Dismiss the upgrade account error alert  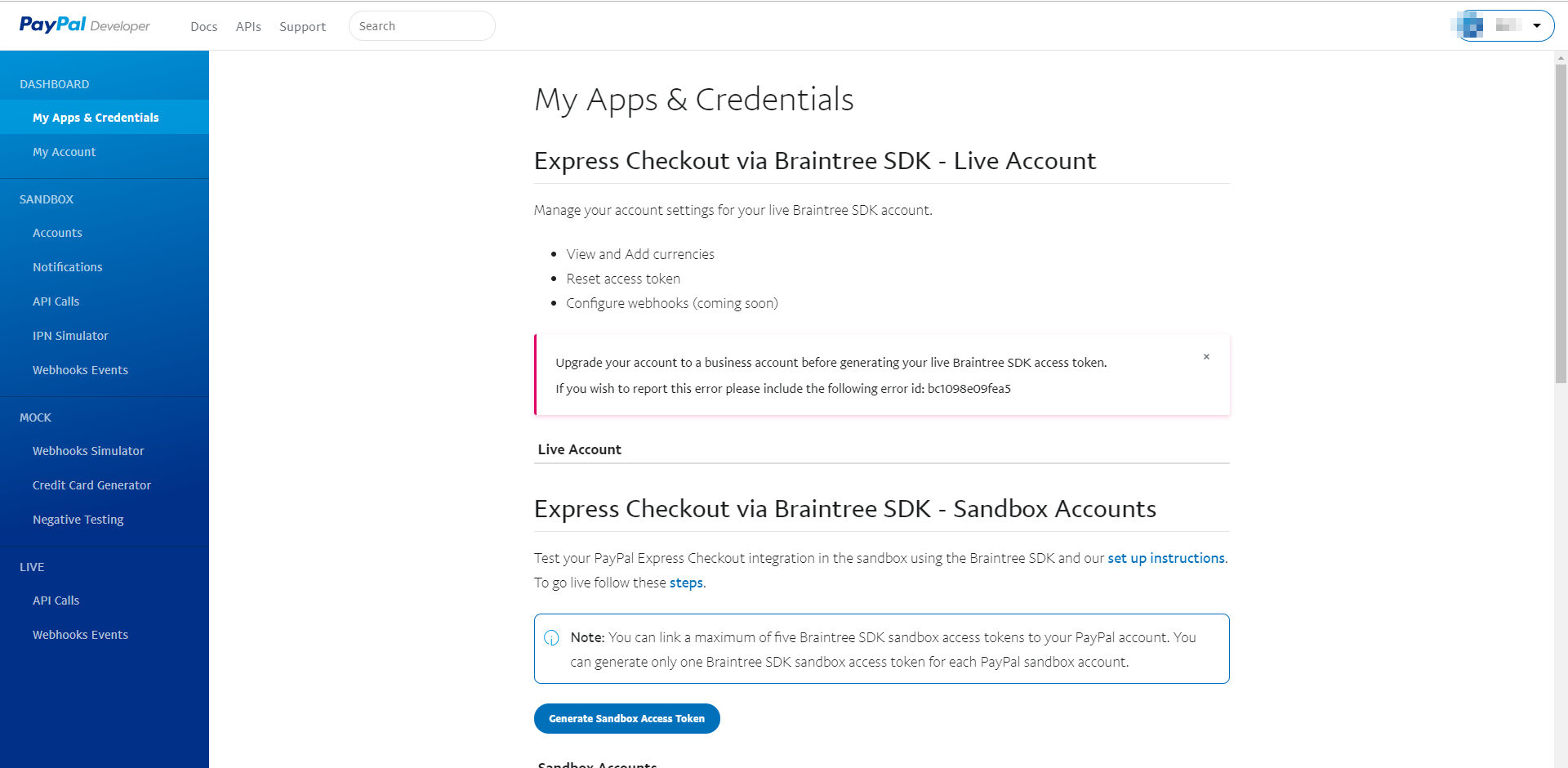coord(1206,357)
